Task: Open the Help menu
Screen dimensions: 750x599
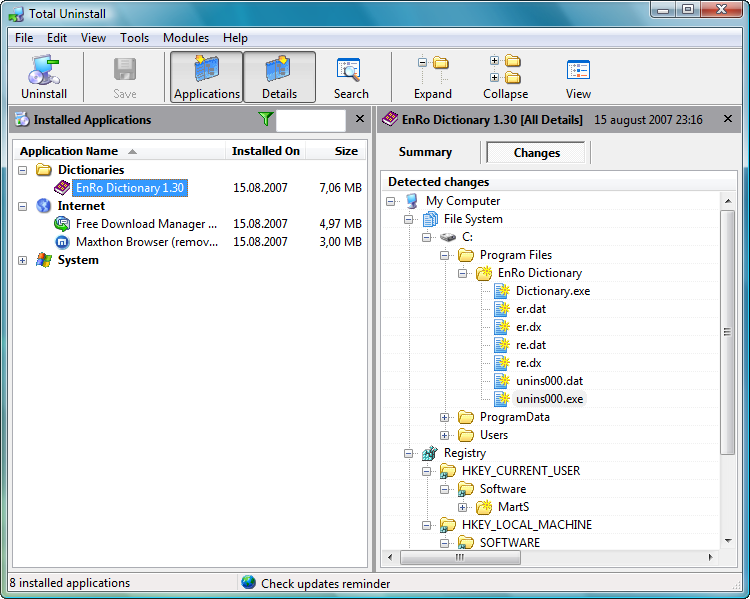Action: [235, 38]
